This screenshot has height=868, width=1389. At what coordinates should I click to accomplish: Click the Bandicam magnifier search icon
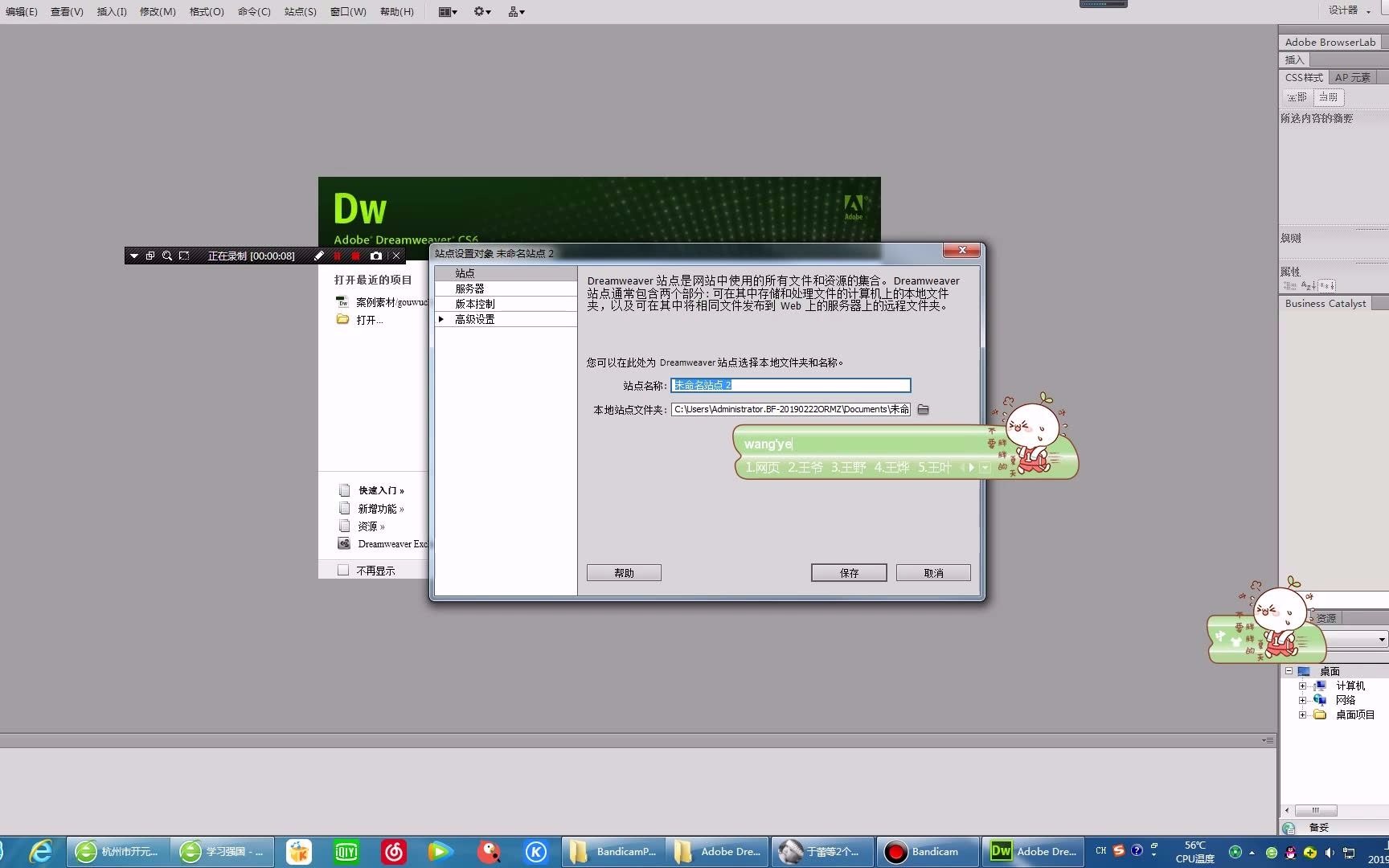pos(167,256)
